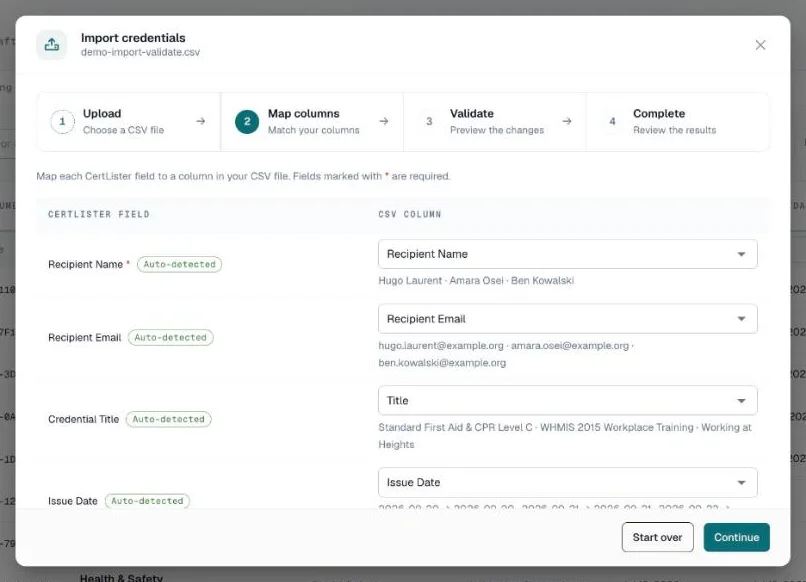The image size is (806, 582).
Task: Click the Recipient Email field label
Action: click(x=84, y=337)
